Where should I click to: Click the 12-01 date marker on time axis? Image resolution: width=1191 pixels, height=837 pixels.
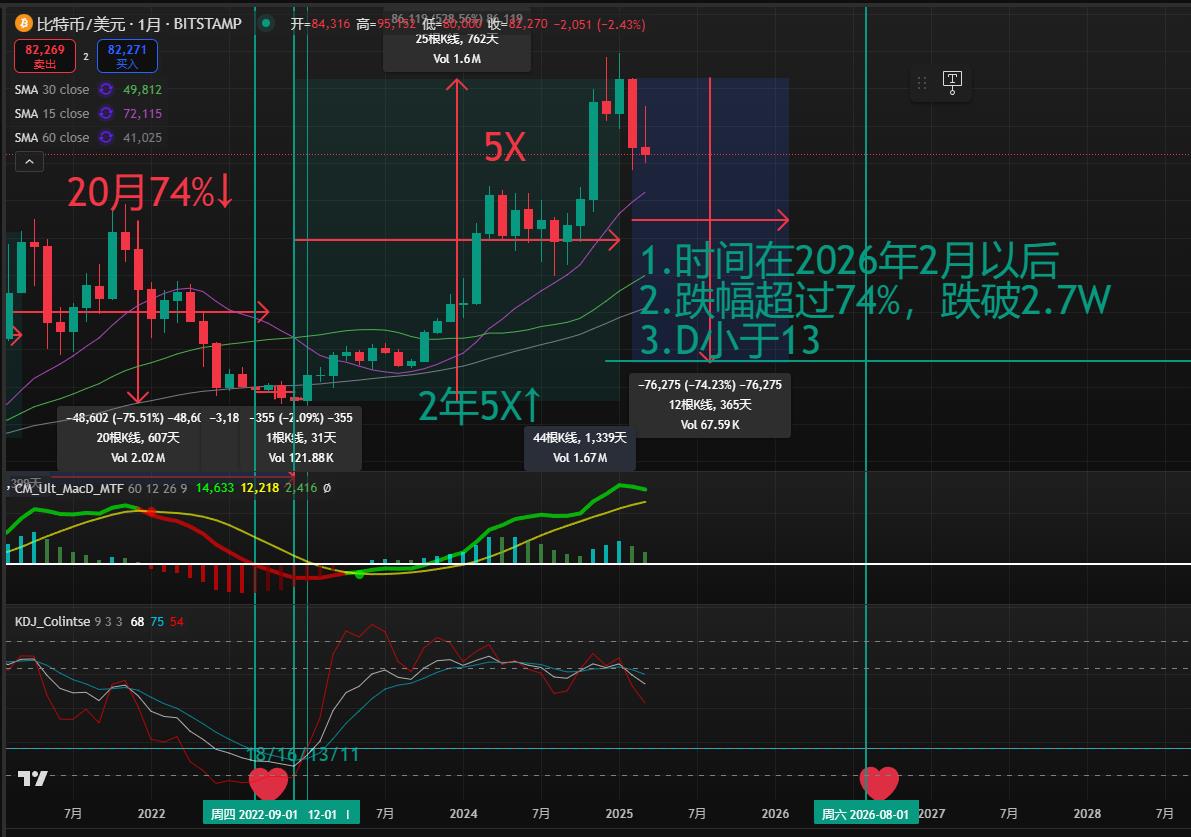(322, 814)
